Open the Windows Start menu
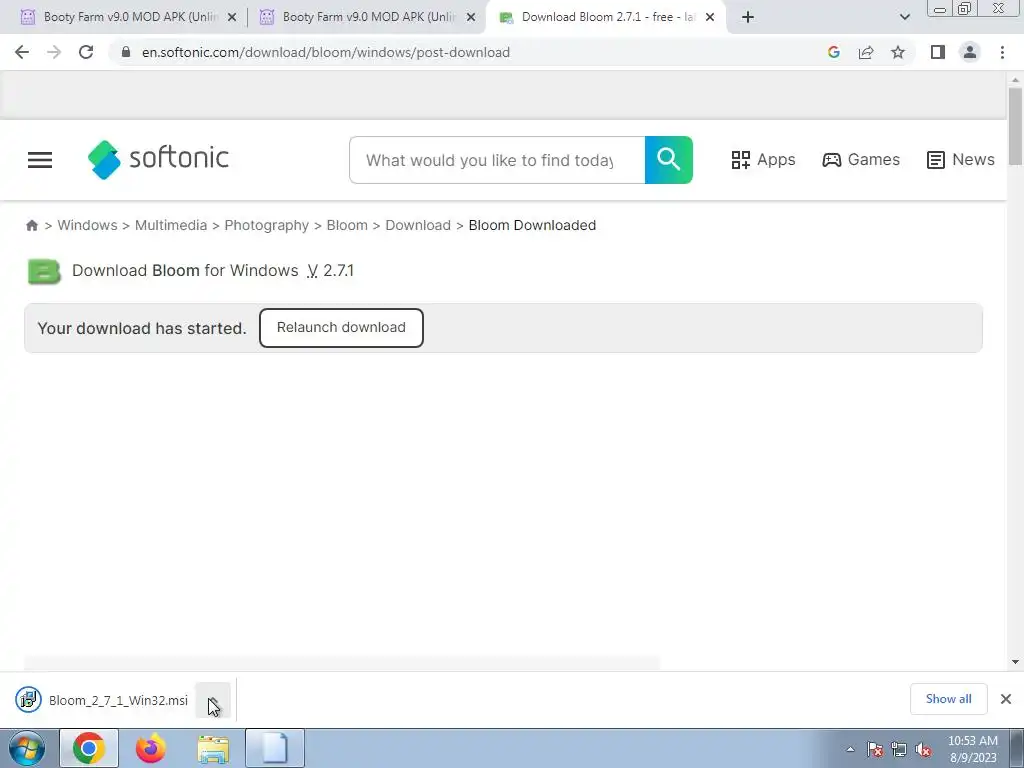 point(26,748)
